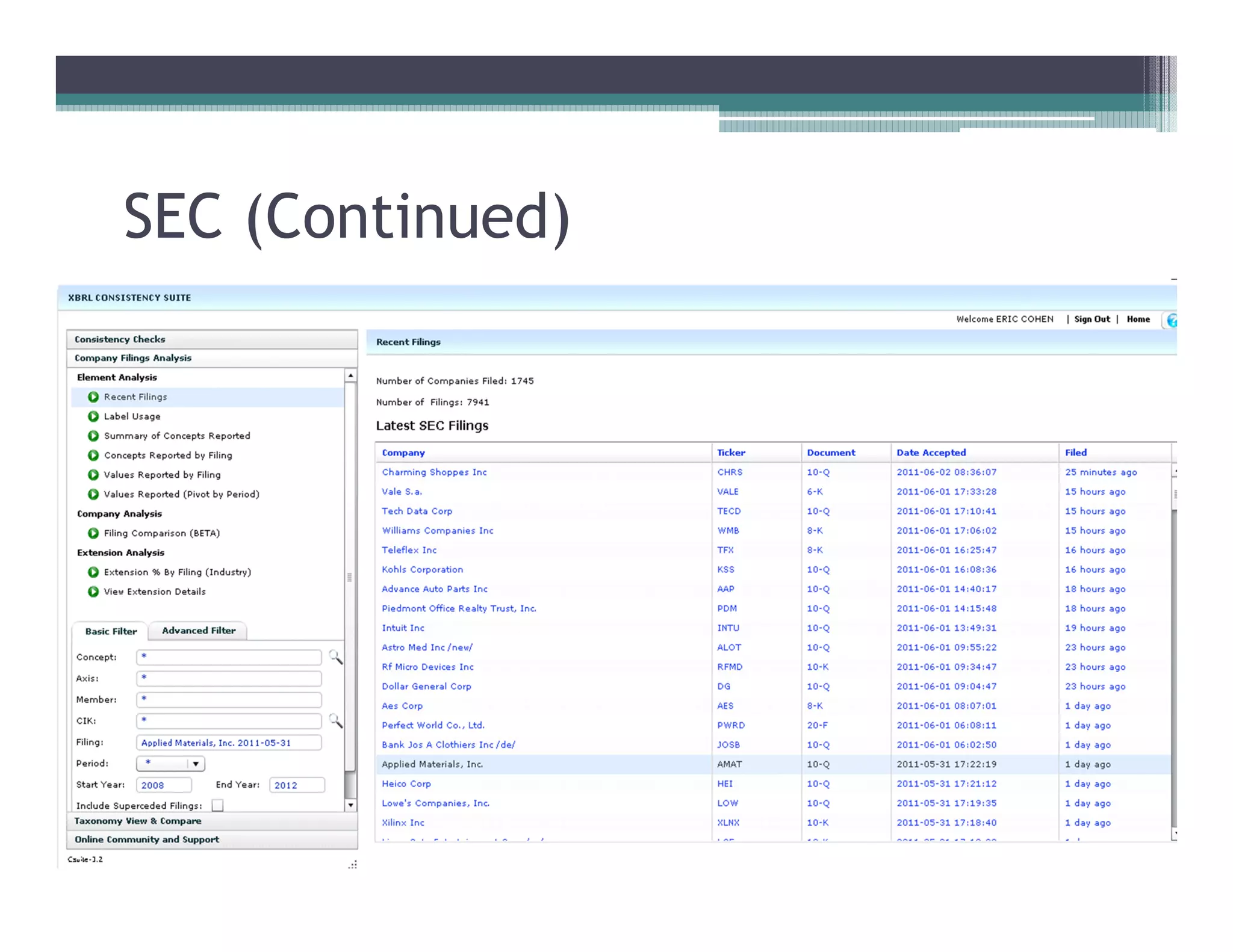The height and width of the screenshot is (952, 1233).
Task: Expand the Taxonomy View & Compare section
Action: tap(138, 821)
